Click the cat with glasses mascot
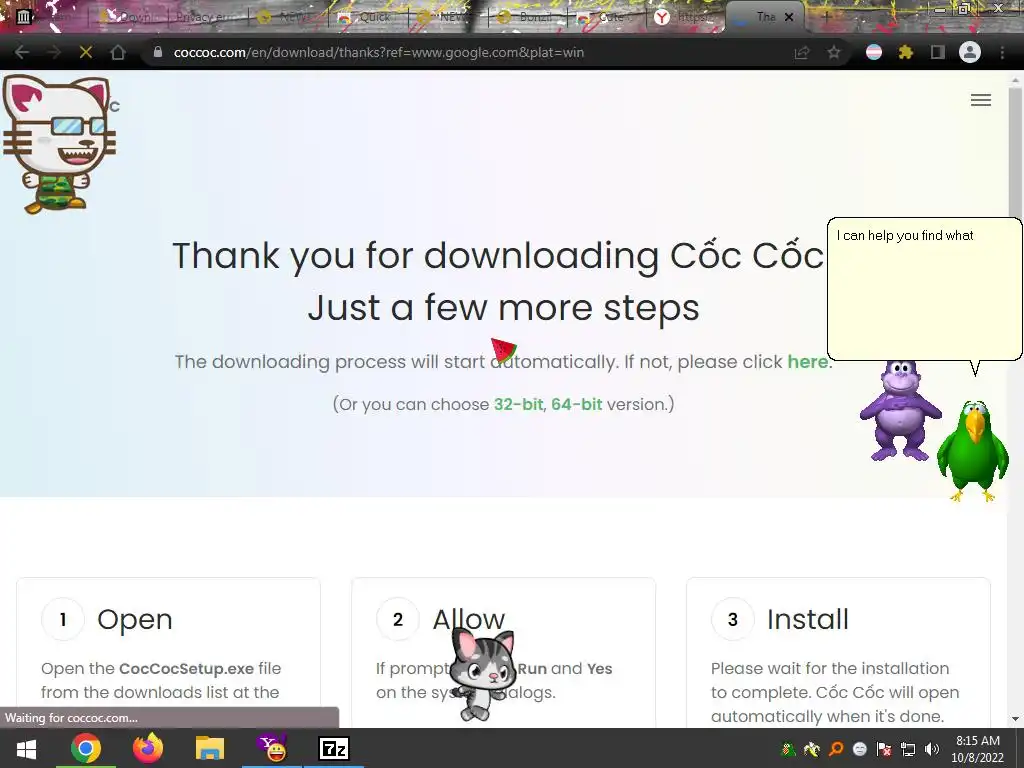The width and height of the screenshot is (1024, 768). (x=59, y=144)
